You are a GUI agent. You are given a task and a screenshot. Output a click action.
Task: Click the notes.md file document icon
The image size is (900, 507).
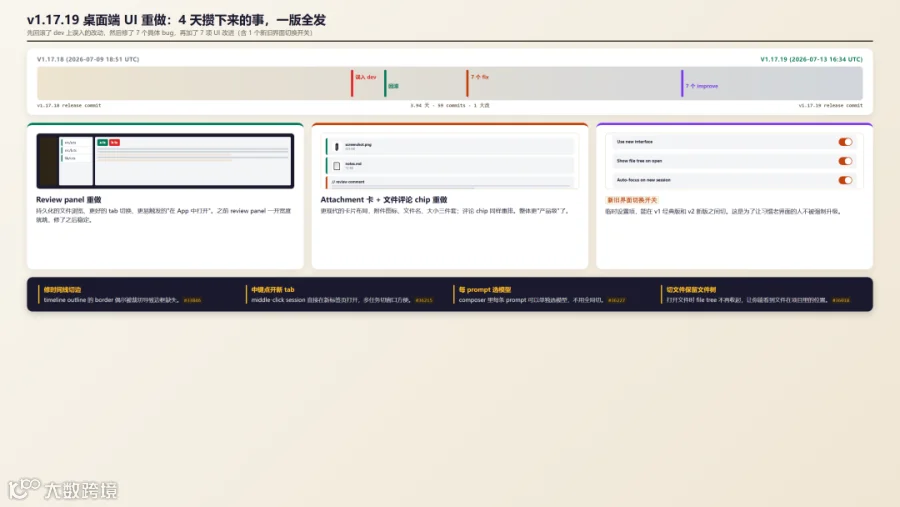coord(336,166)
